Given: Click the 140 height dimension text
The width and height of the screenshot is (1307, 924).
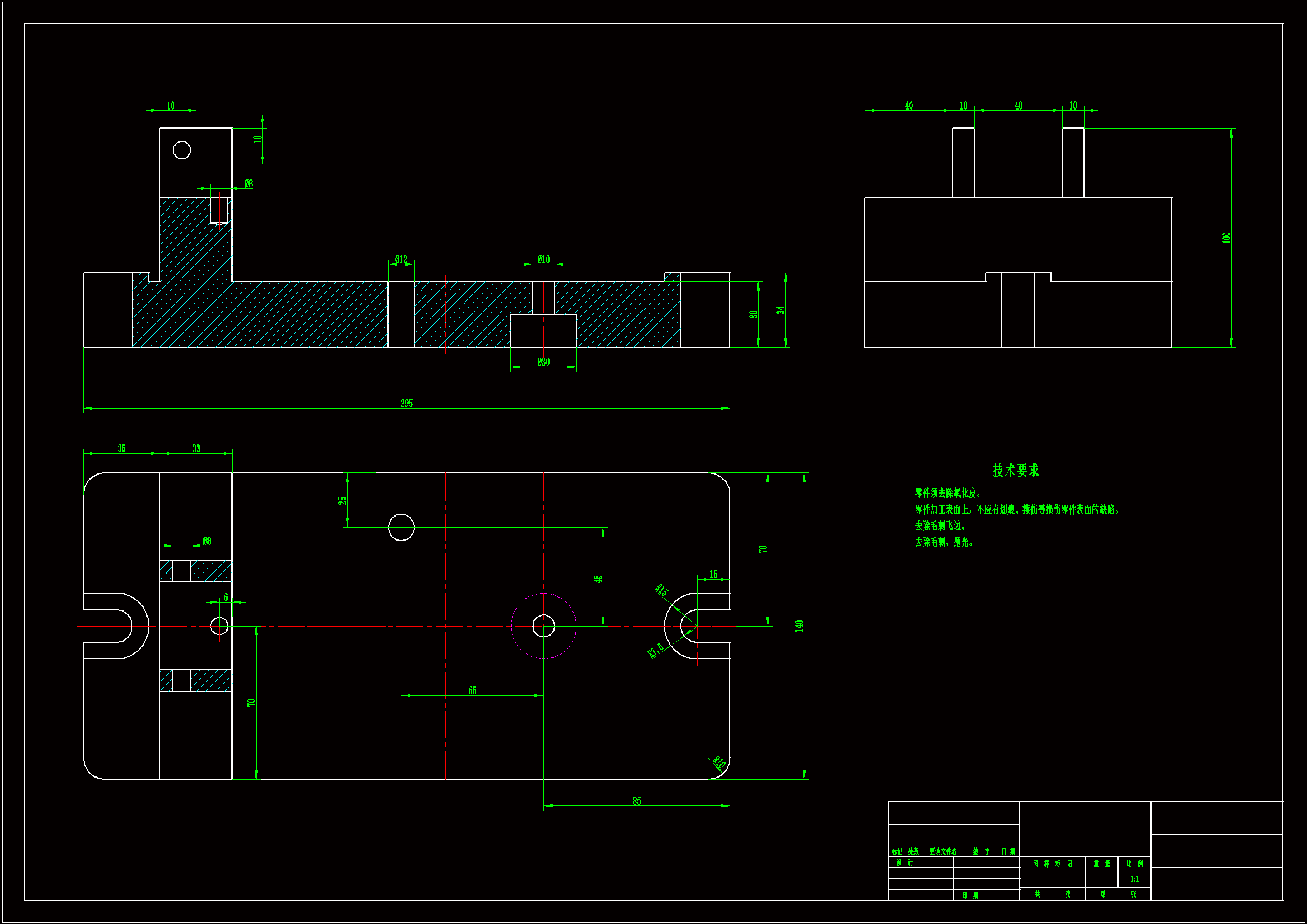Looking at the screenshot, I should [799, 625].
